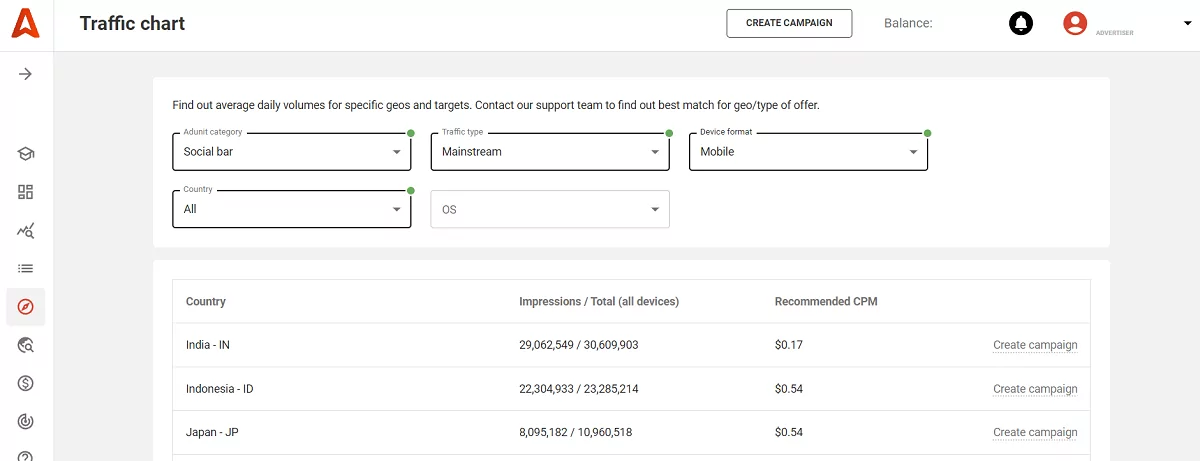Screen dimensions: 1200x461
Task: Open the dashboard grid icon
Action: (26, 192)
